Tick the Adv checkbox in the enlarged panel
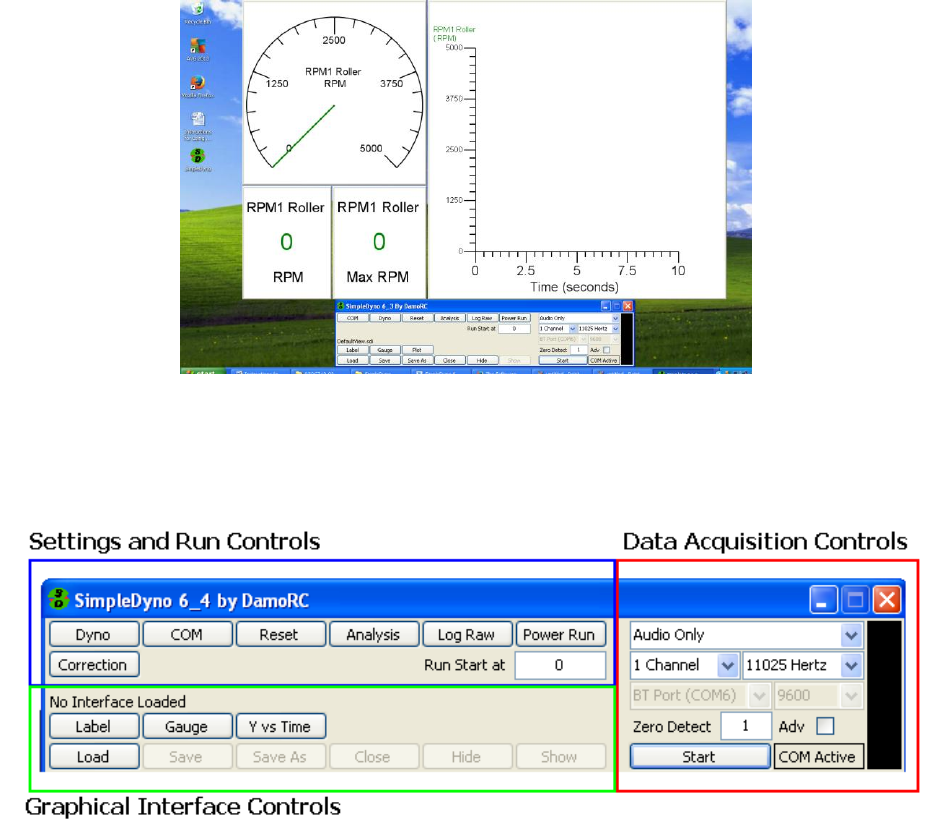The image size is (936, 834). coord(825,726)
